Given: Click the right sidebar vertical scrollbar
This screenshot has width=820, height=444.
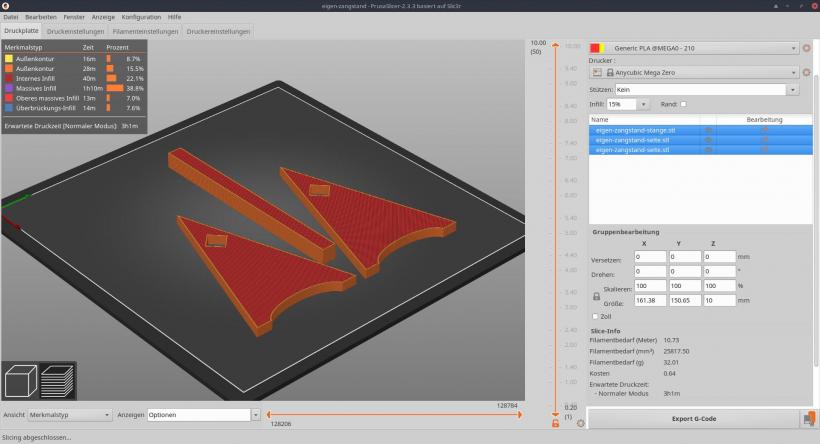Looking at the screenshot, I should (x=816, y=220).
